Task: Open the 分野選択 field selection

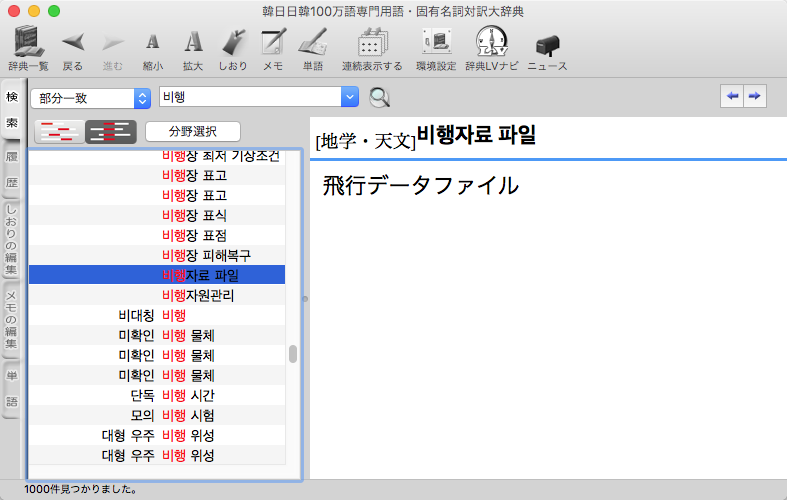Action: coord(193,132)
